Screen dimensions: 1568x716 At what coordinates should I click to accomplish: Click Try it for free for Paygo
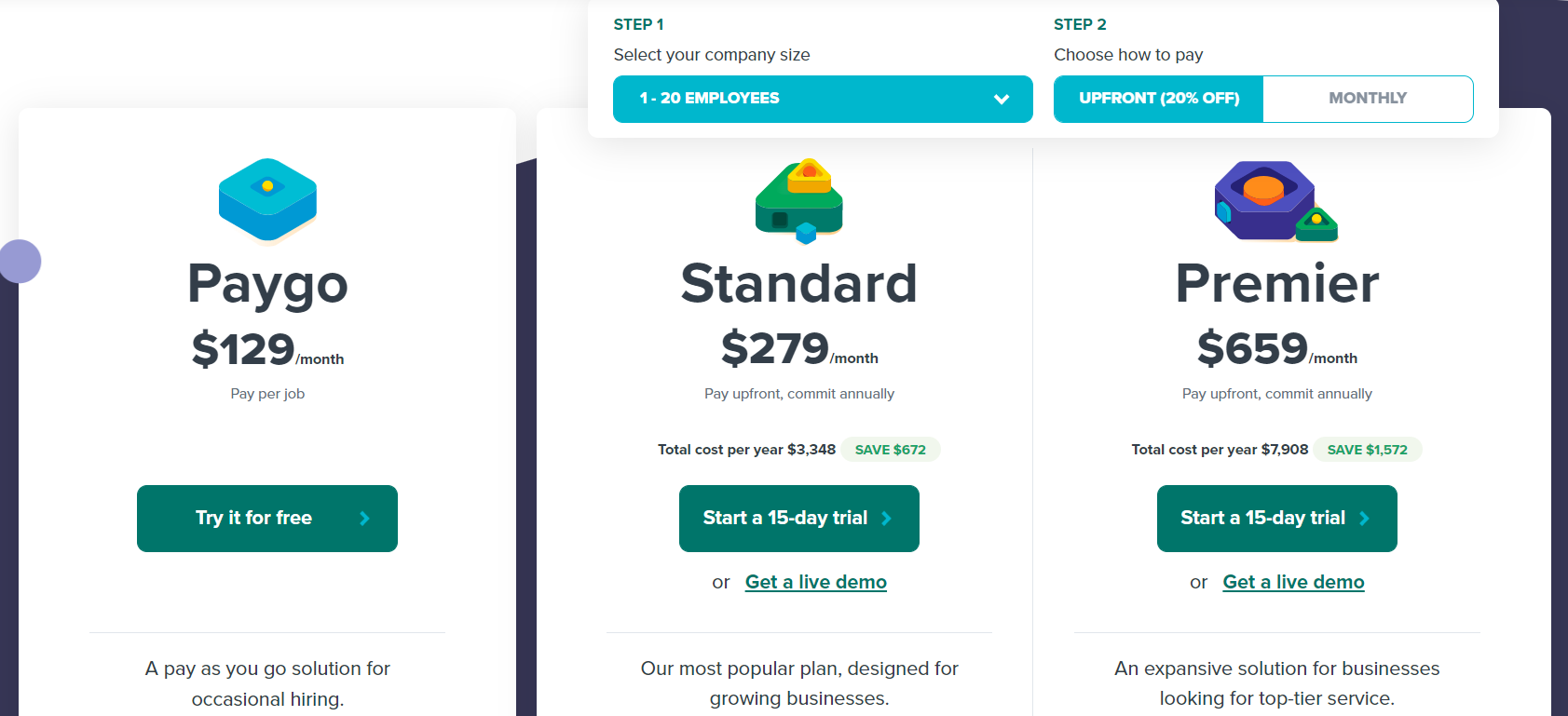click(267, 519)
